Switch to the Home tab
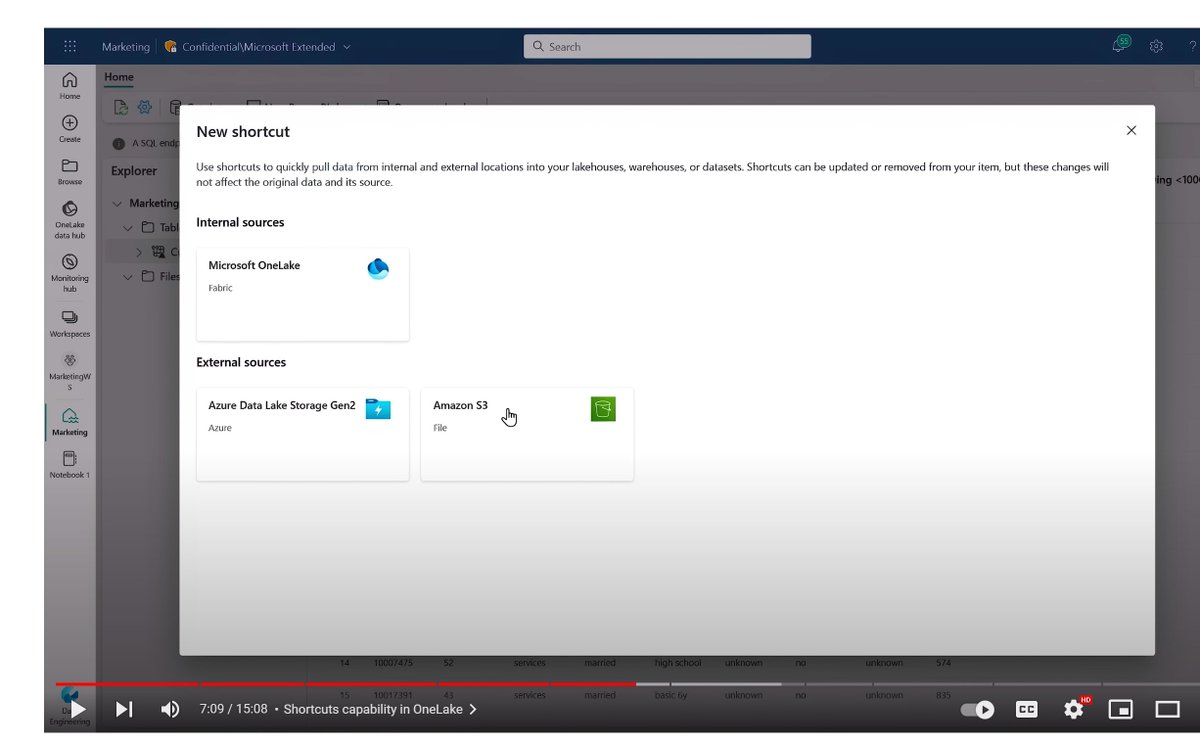Viewport: 1200px width, 743px height. click(119, 77)
